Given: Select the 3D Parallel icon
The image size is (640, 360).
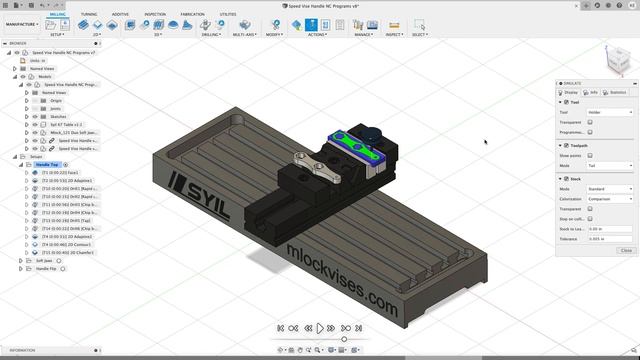Looking at the screenshot, I should point(159,25).
